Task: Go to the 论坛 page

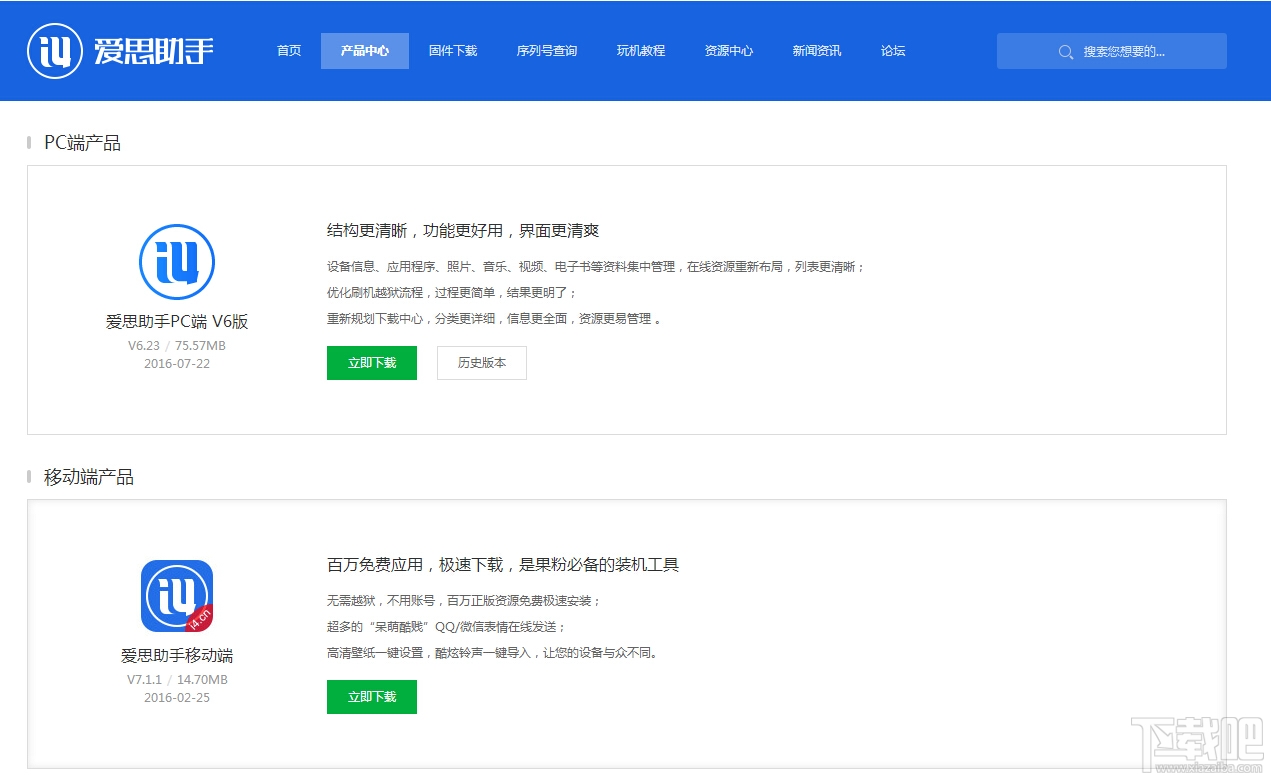Action: 893,51
